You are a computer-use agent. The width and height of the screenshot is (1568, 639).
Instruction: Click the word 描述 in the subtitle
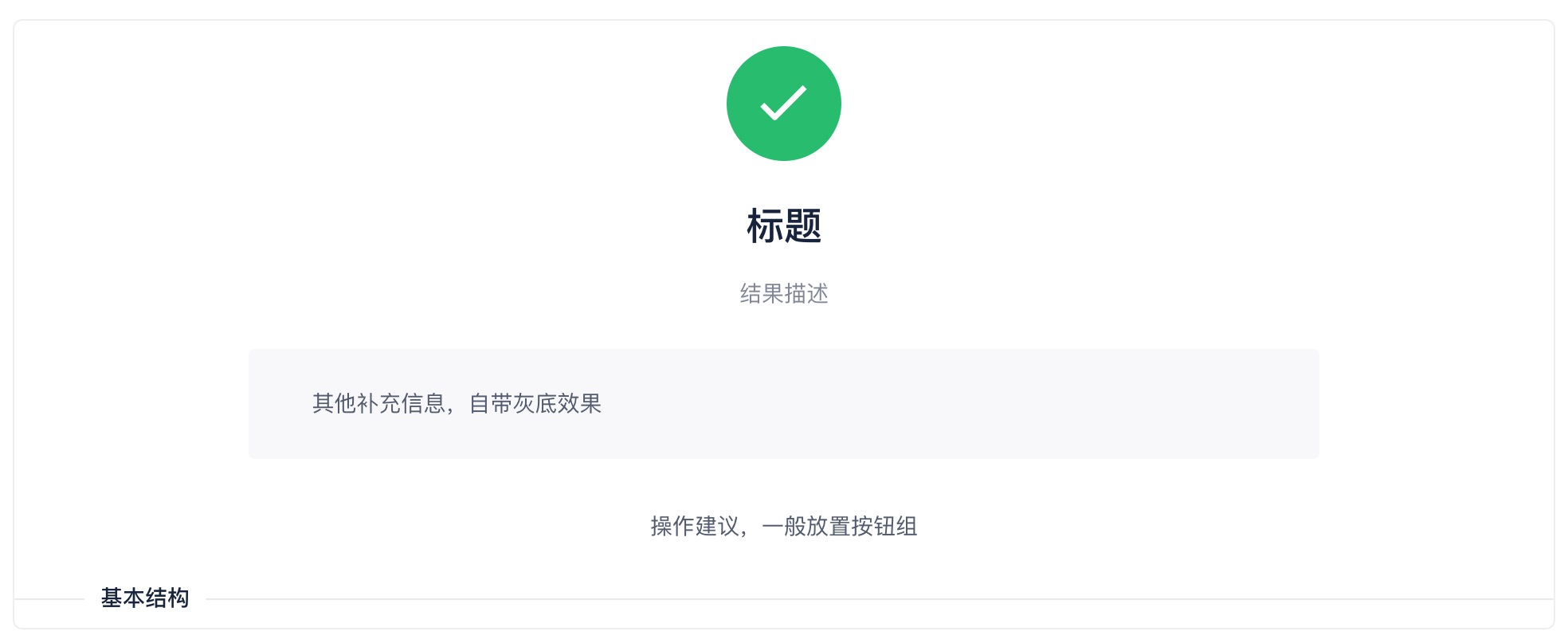(806, 294)
